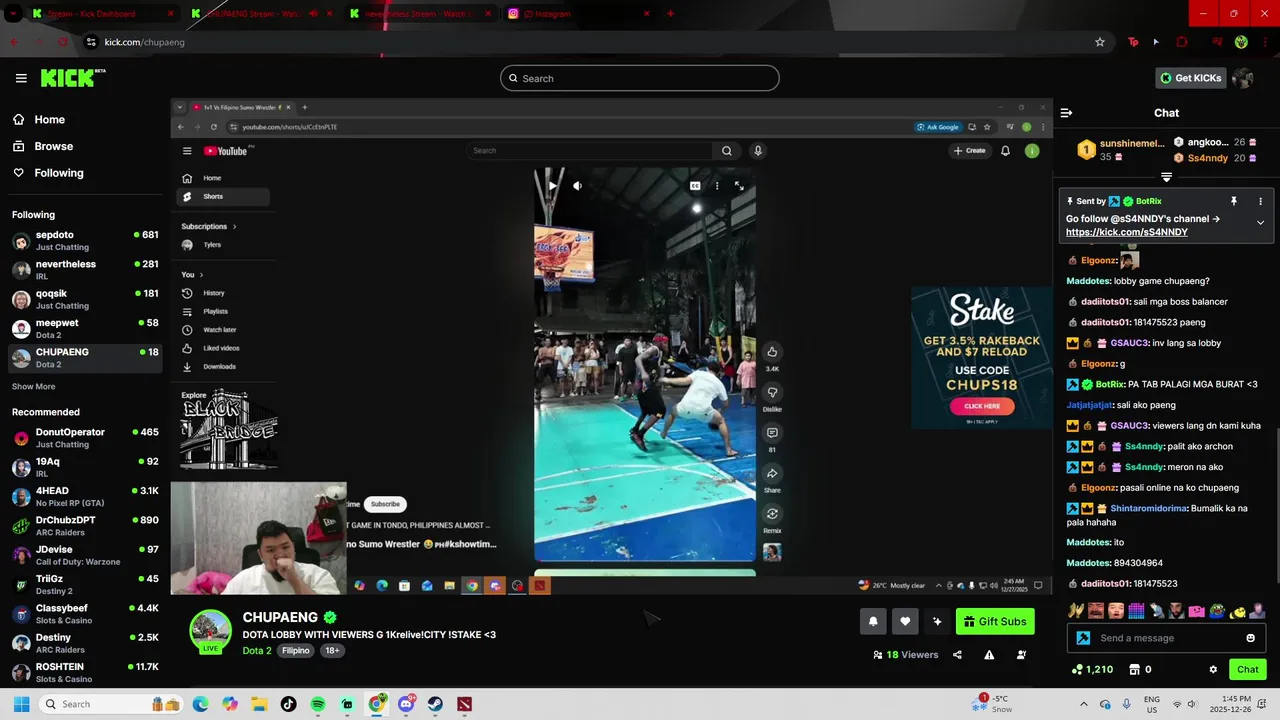Click the Get KICKs button
The height and width of the screenshot is (720, 1280).
[x=1190, y=78]
